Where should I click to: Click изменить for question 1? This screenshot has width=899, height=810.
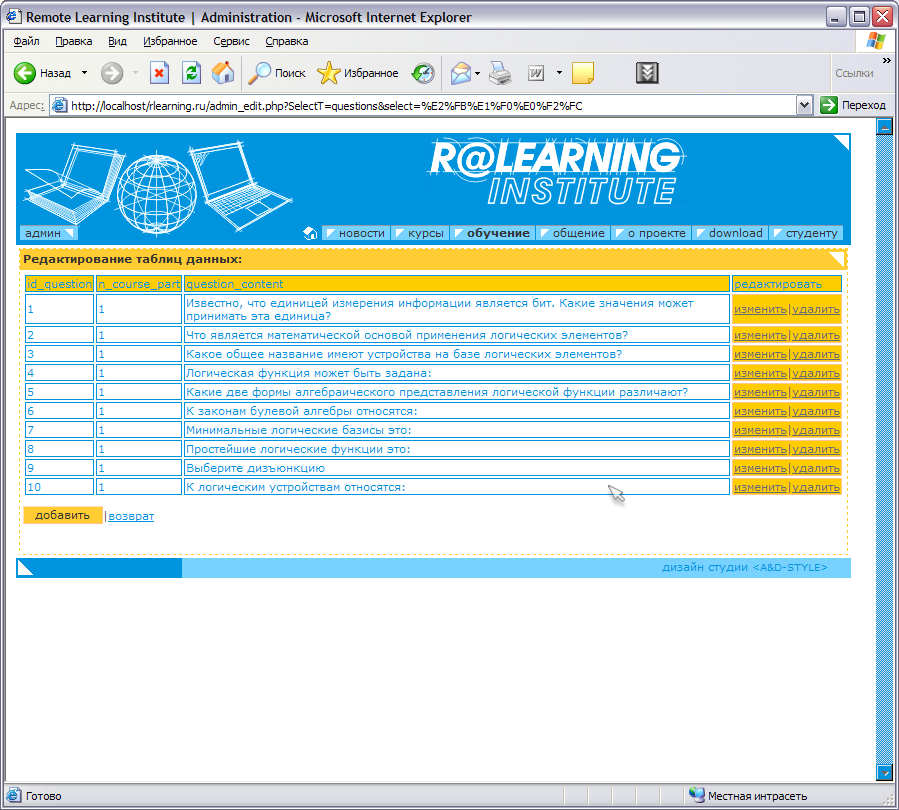click(x=760, y=310)
